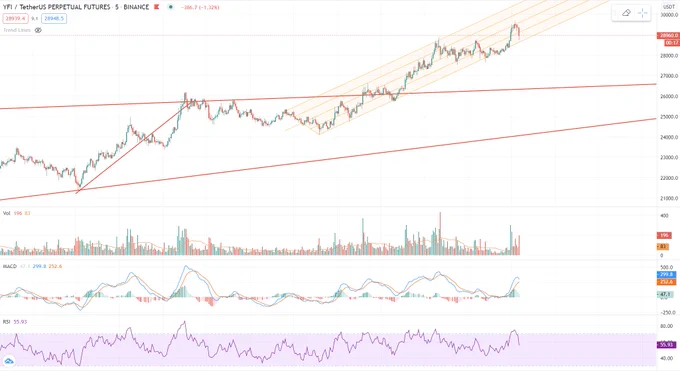This screenshot has height=371, width=680.
Task: Click the orange MACD signal label 252.6
Action: coord(666,282)
